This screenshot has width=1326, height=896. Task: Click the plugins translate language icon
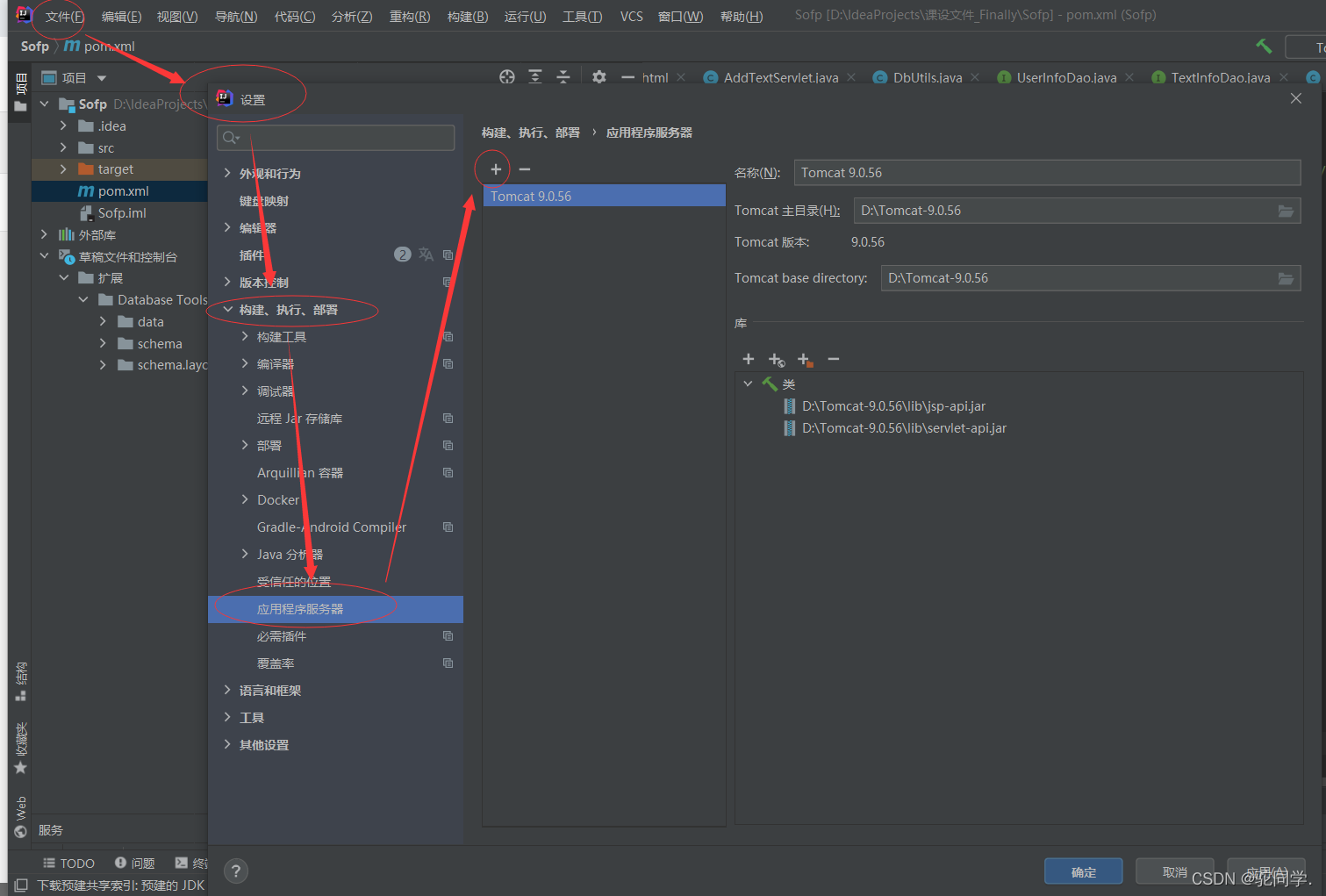426,254
